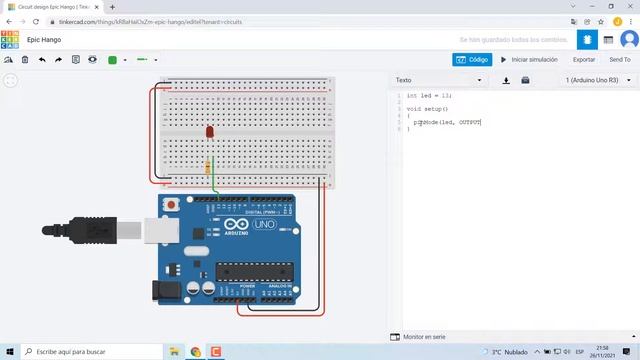Expand the wire color dropdown arrow
640x360 pixels.
(x=125, y=60)
